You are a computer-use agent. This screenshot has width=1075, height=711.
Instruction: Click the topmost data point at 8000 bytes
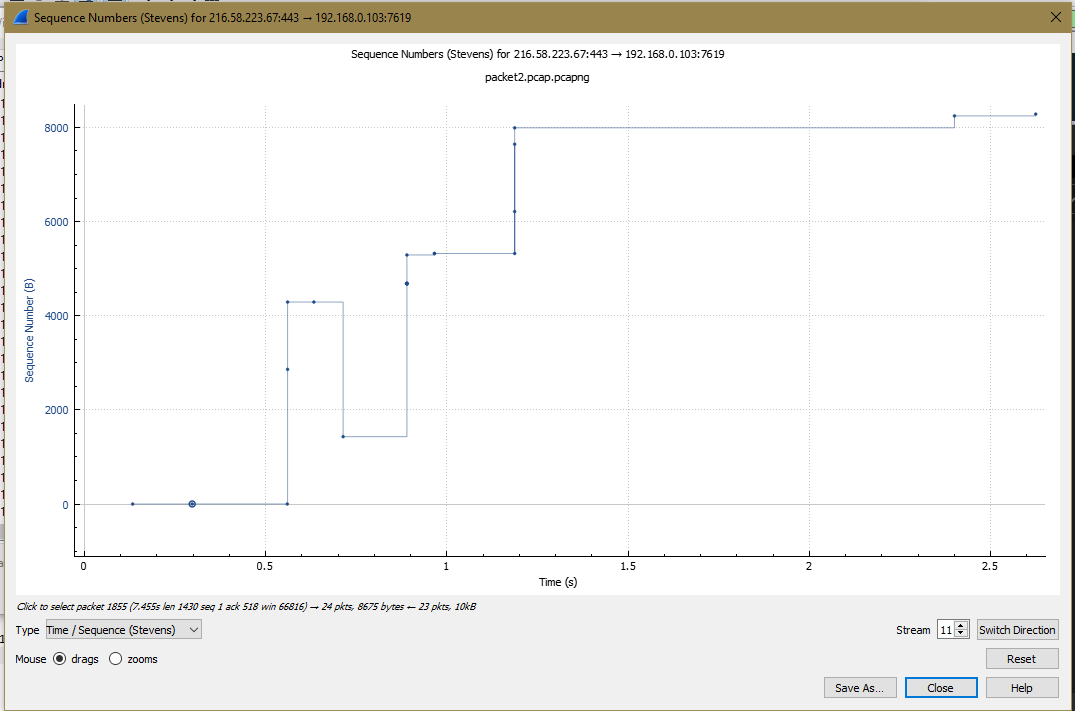[x=515, y=128]
